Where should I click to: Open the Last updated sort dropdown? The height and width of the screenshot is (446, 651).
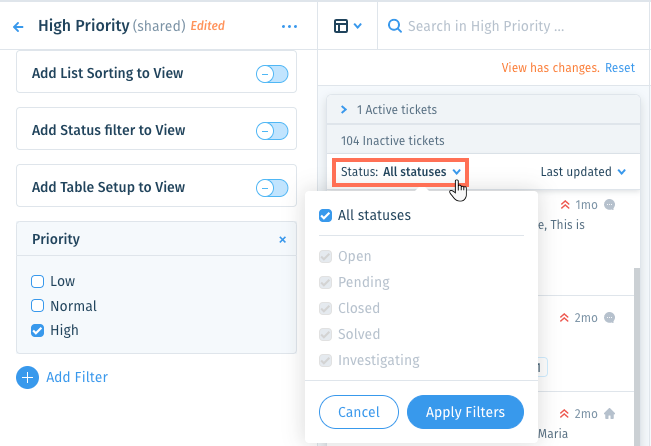point(583,172)
